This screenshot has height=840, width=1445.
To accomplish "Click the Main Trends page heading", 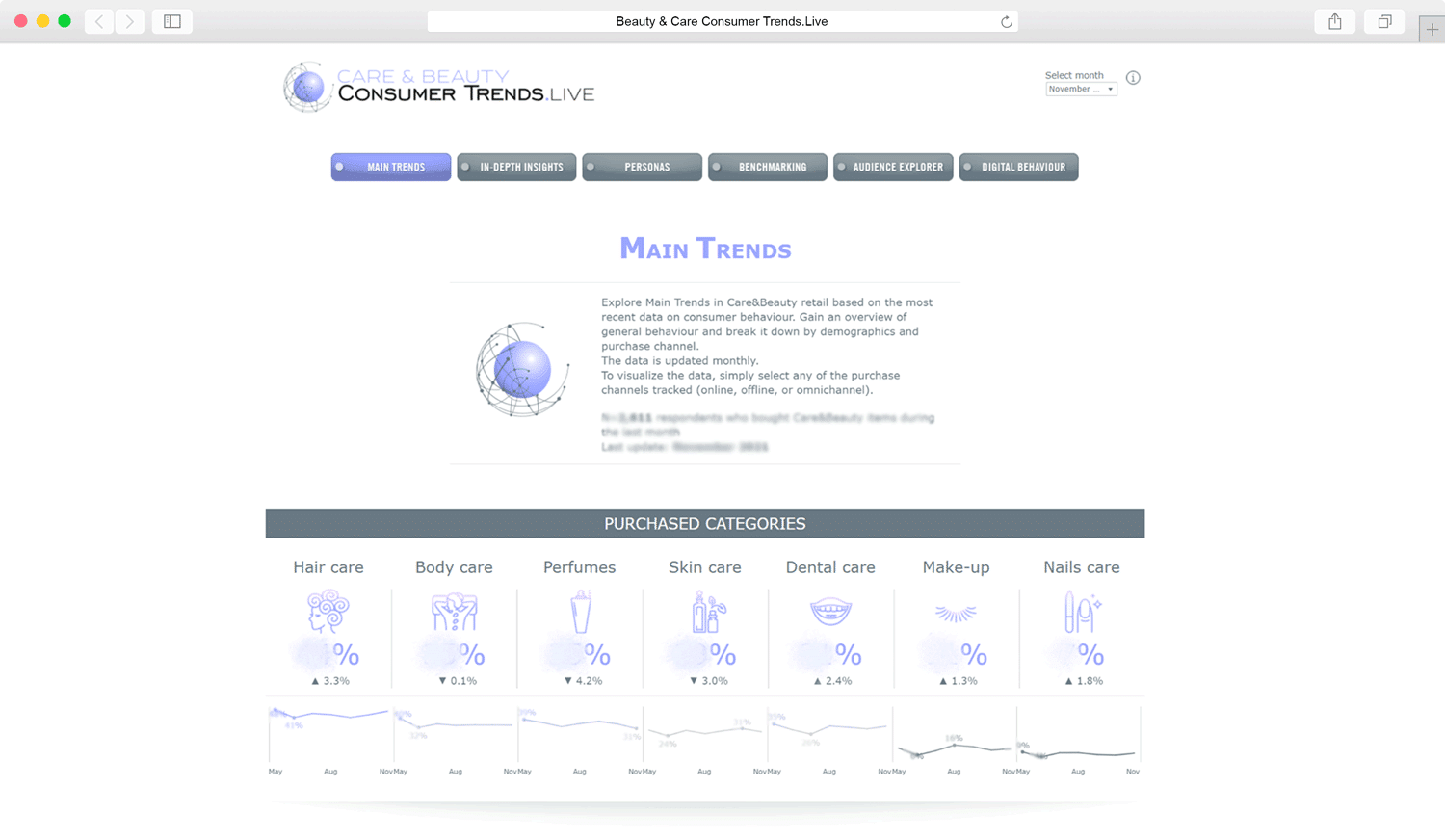I will [x=705, y=249].
